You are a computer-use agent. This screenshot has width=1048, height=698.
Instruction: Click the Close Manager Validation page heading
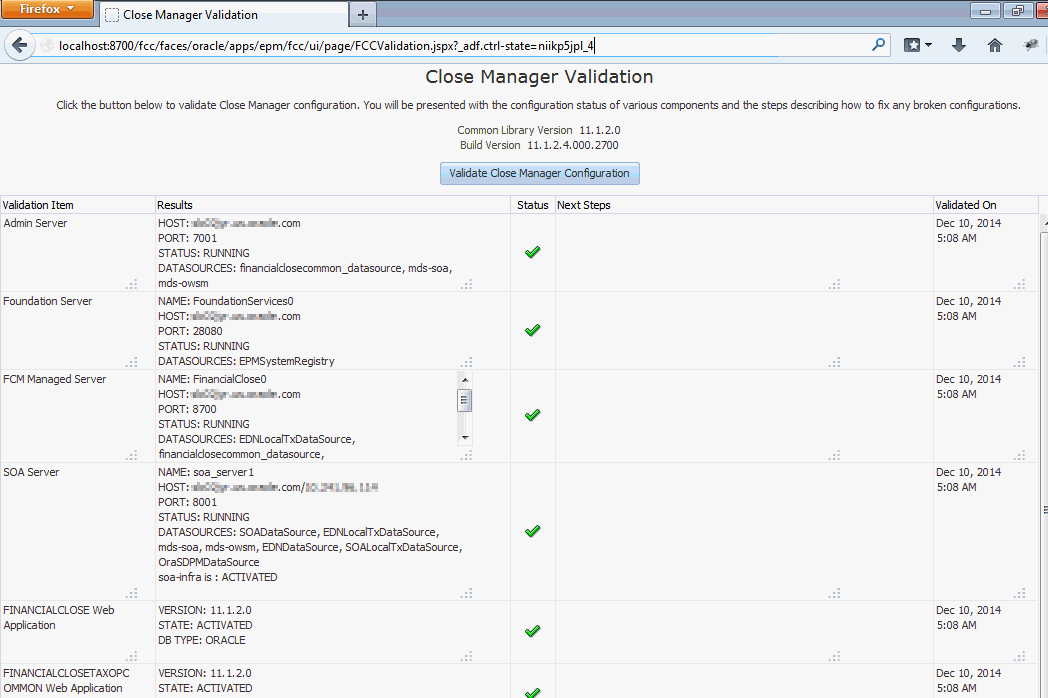pyautogui.click(x=539, y=77)
